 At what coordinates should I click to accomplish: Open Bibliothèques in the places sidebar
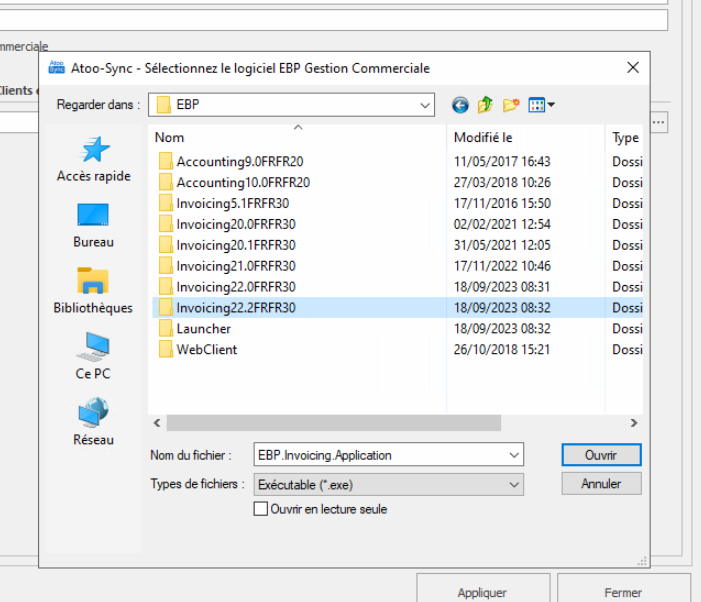pyautogui.click(x=93, y=291)
